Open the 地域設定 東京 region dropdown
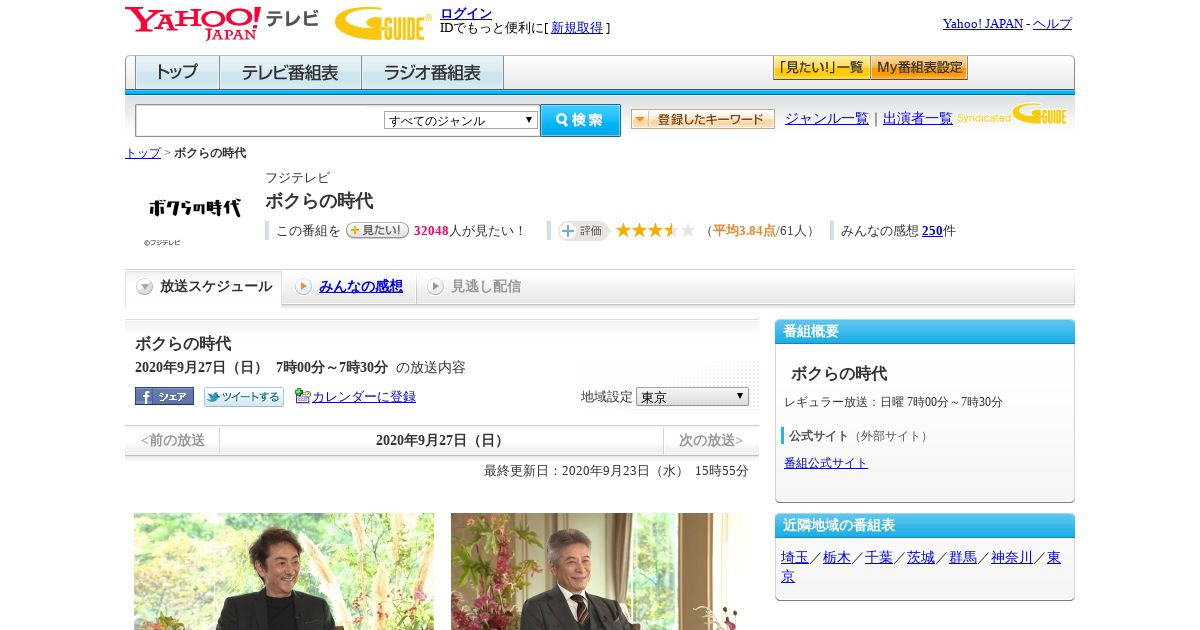Image resolution: width=1200 pixels, height=630 pixels. click(x=692, y=396)
